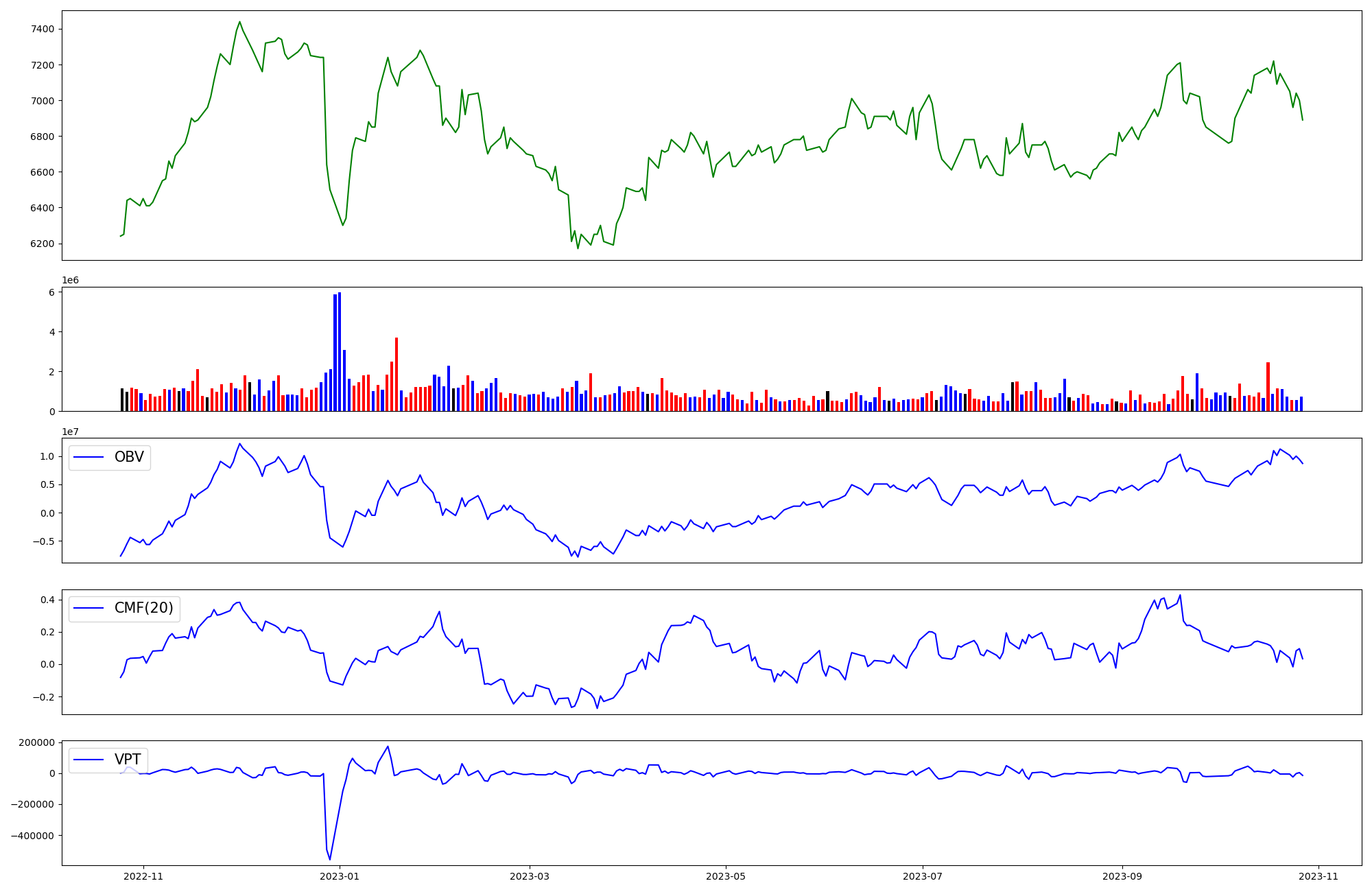The height and width of the screenshot is (892, 1372).
Task: Click the 1e6 volume axis scale label
Action: (x=71, y=280)
